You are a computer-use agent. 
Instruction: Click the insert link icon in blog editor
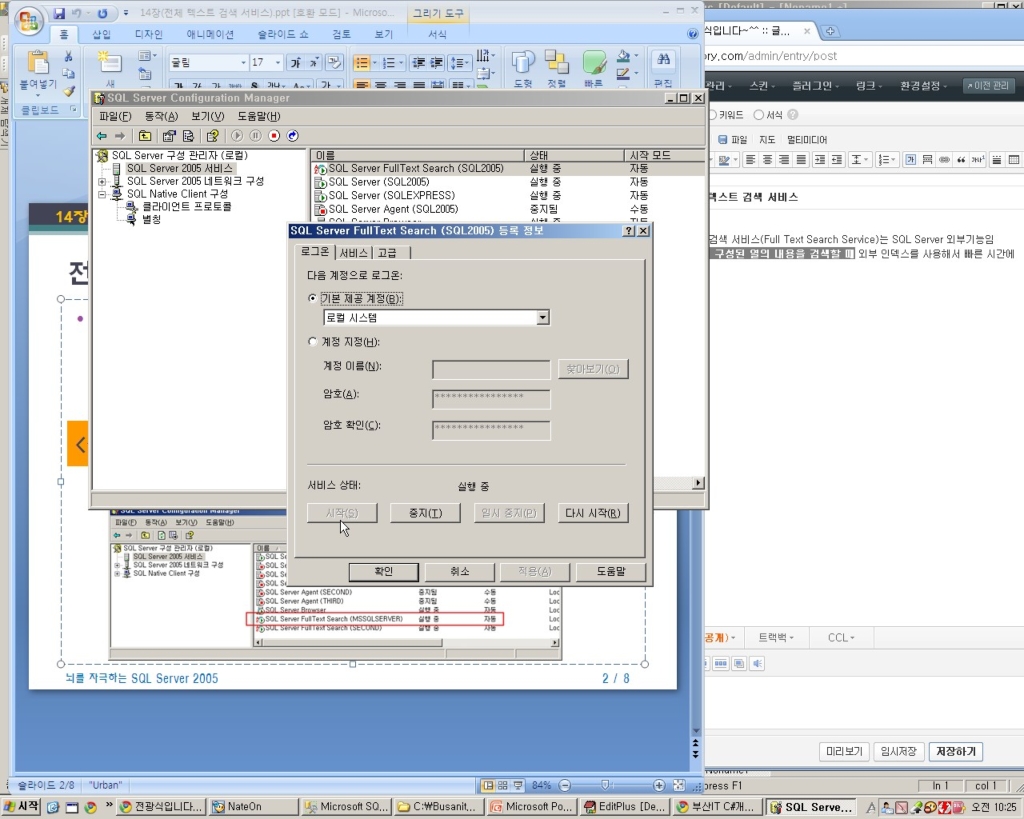pos(944,159)
